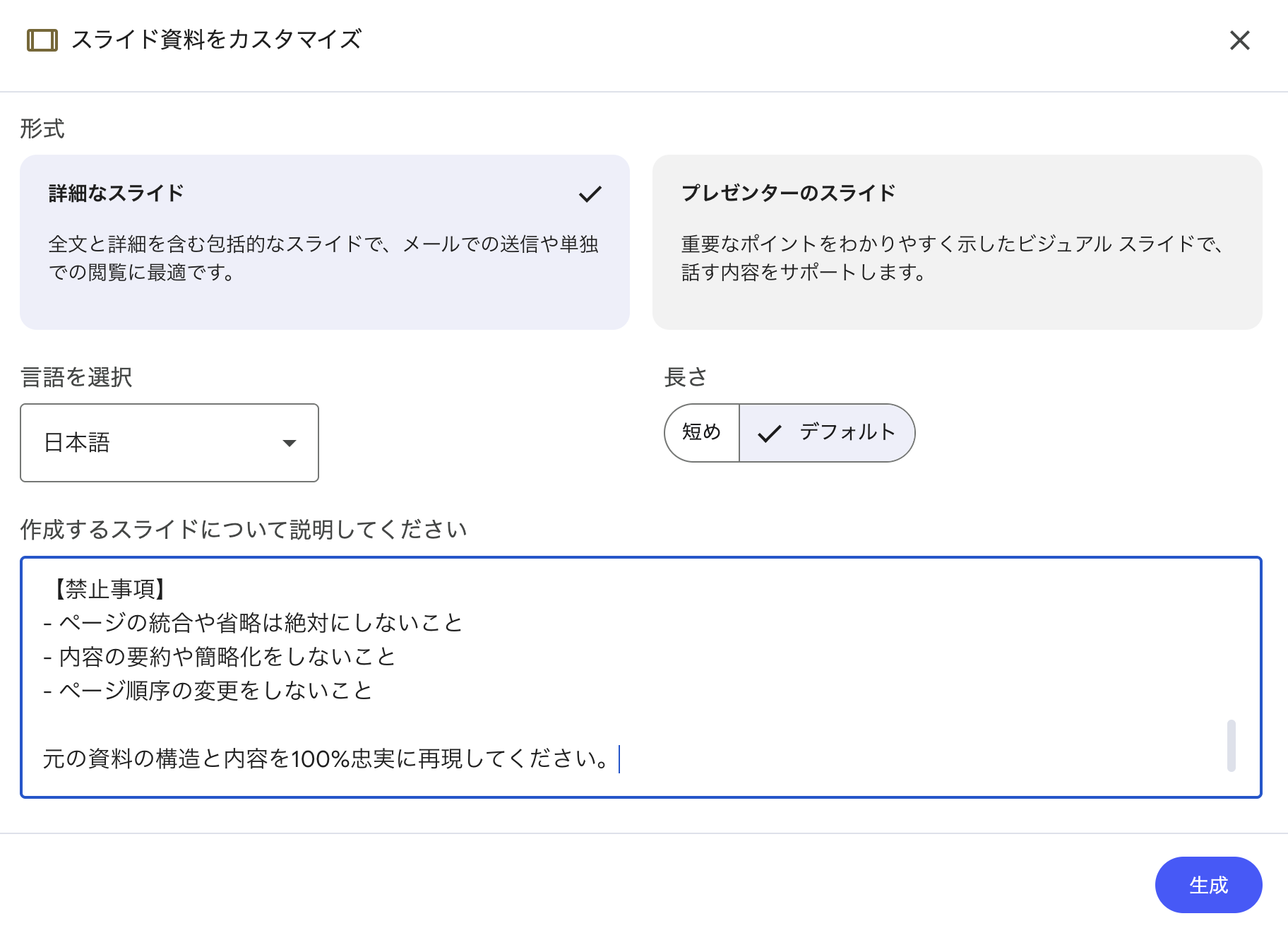Click the X icon to close the dialog
1288x928 pixels.
coord(1240,40)
